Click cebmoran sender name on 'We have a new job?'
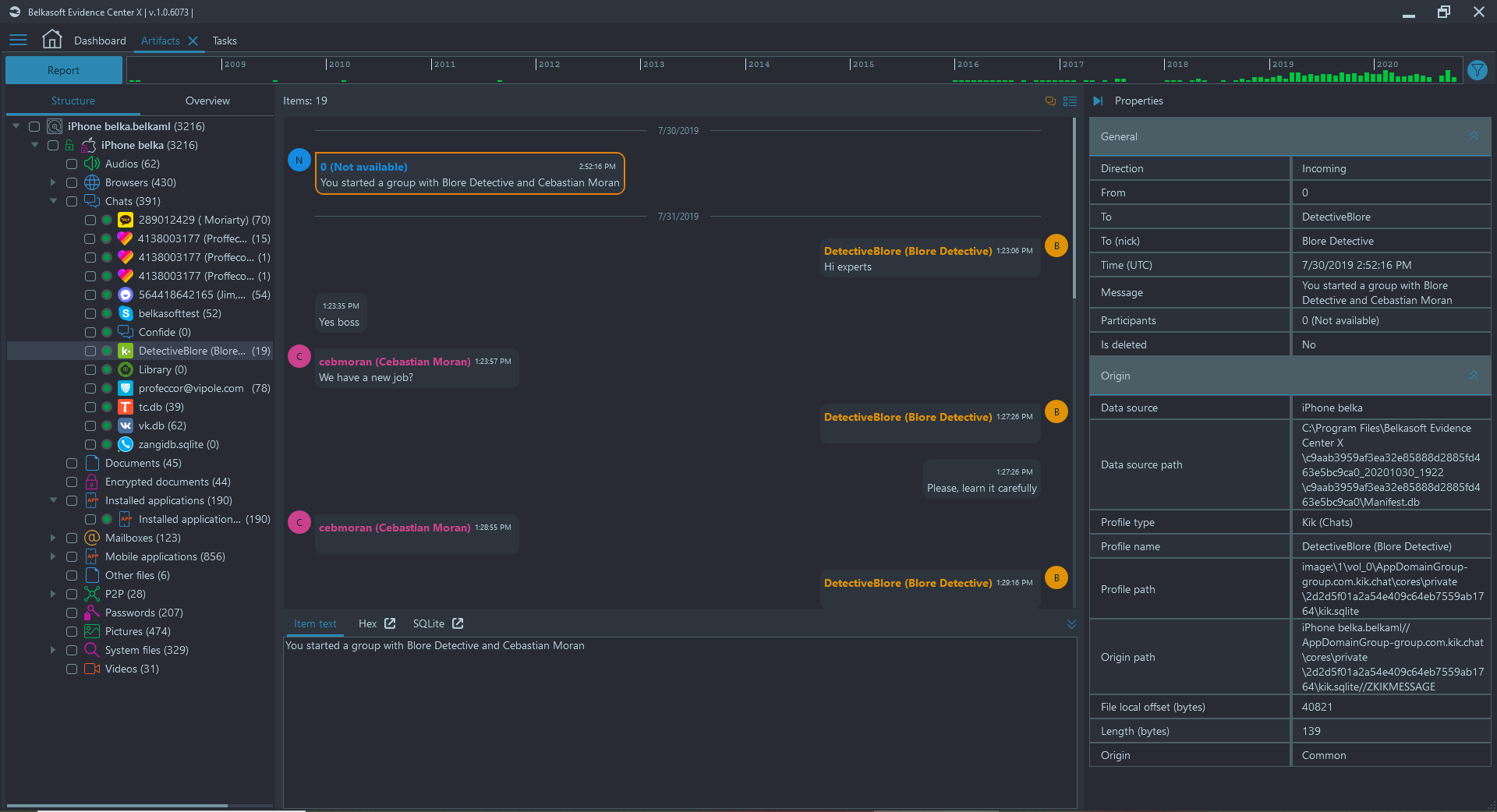 pyautogui.click(x=395, y=362)
